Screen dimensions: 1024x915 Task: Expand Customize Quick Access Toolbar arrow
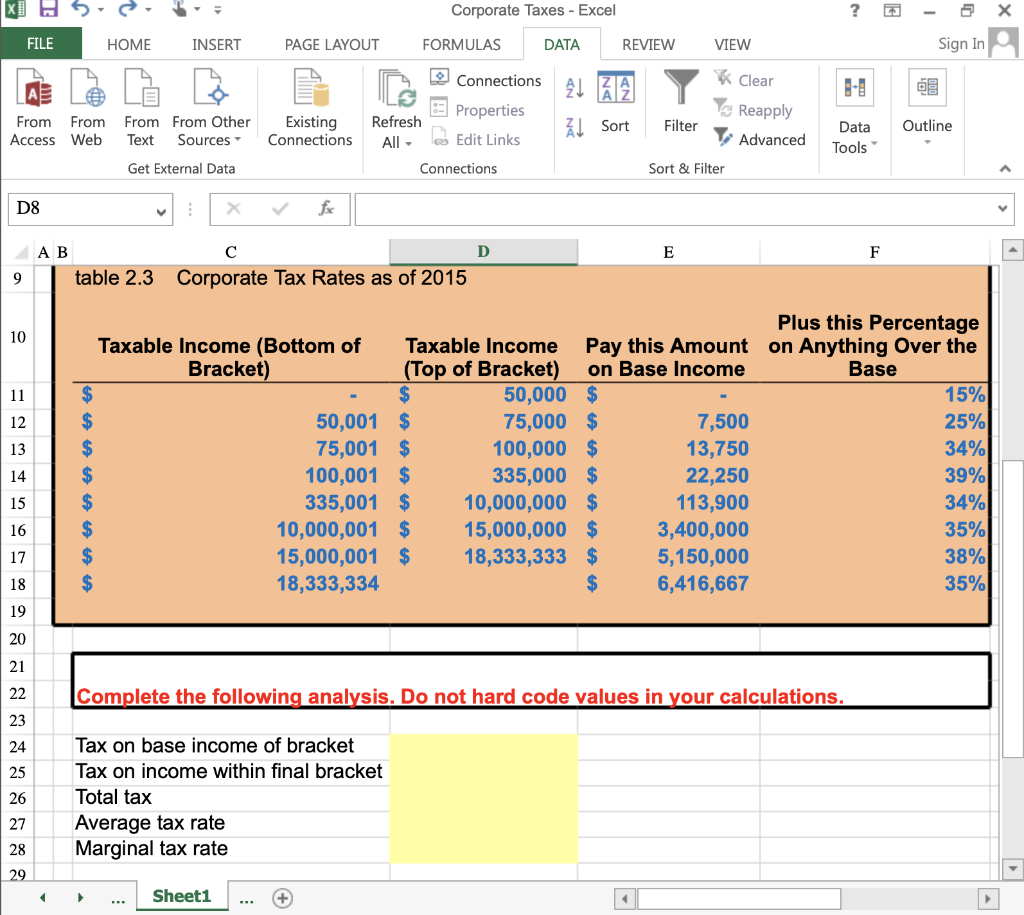click(x=217, y=10)
